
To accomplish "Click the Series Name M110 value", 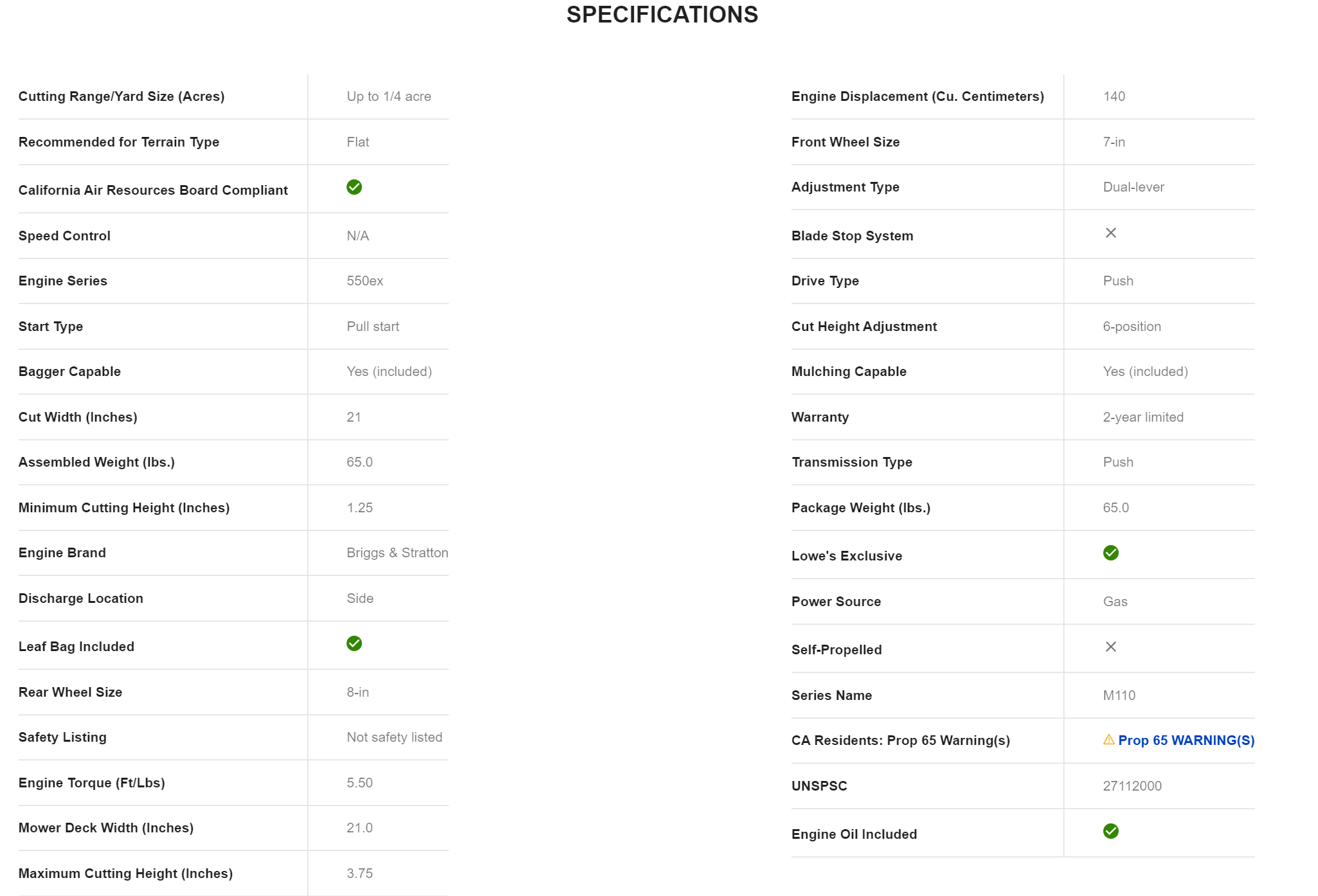I will point(1119,695).
